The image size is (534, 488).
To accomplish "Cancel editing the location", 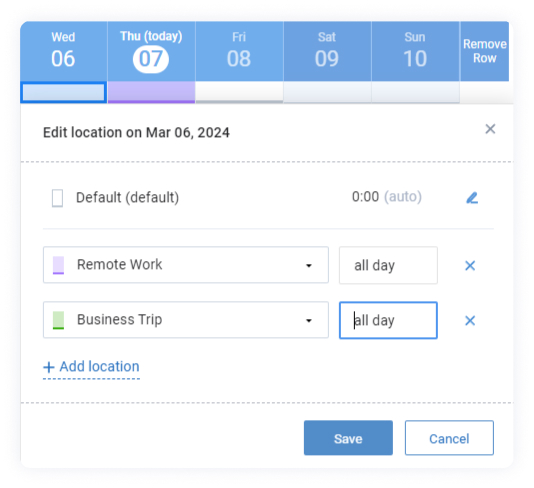I will (x=449, y=438).
